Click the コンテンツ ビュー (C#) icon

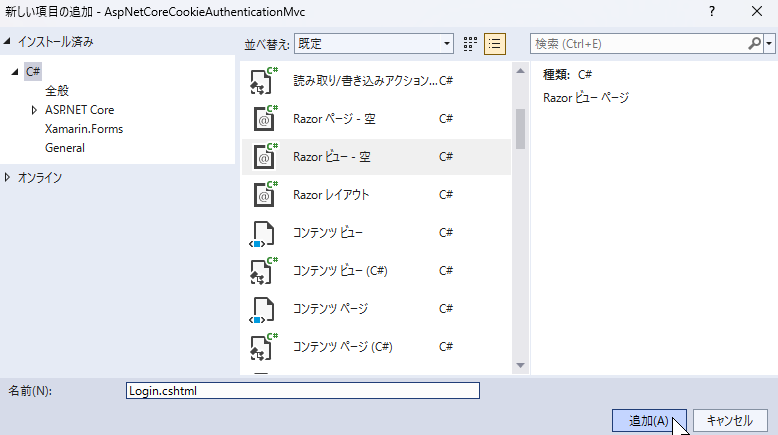point(262,271)
